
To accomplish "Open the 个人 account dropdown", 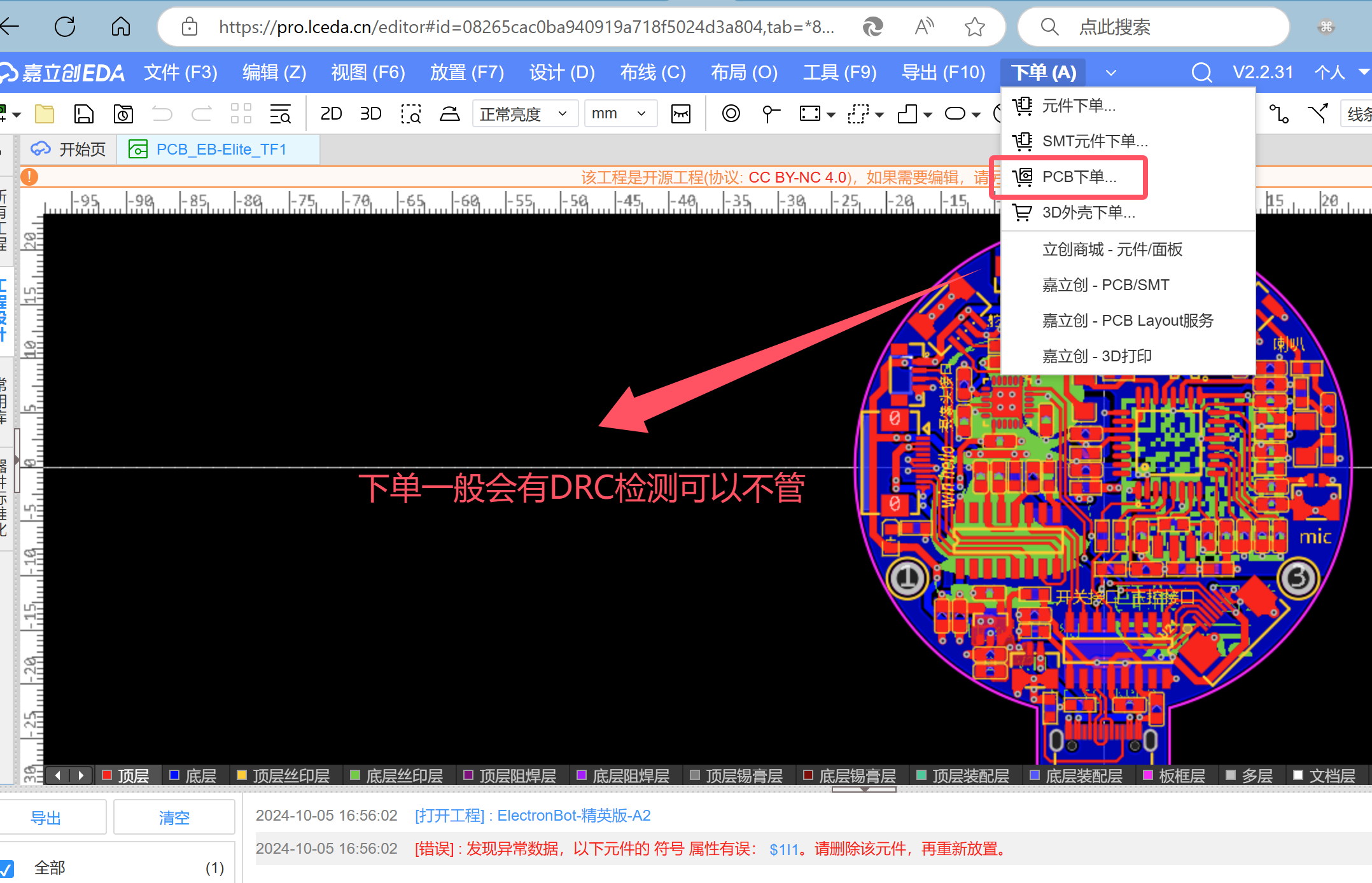I will pyautogui.click(x=1341, y=73).
